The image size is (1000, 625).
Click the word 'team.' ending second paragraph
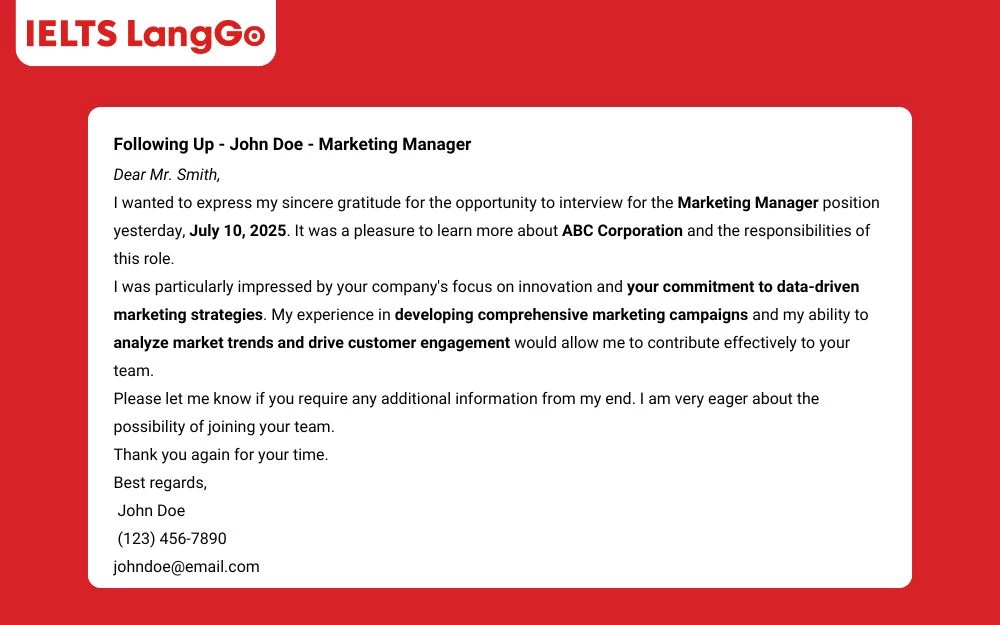133,371
